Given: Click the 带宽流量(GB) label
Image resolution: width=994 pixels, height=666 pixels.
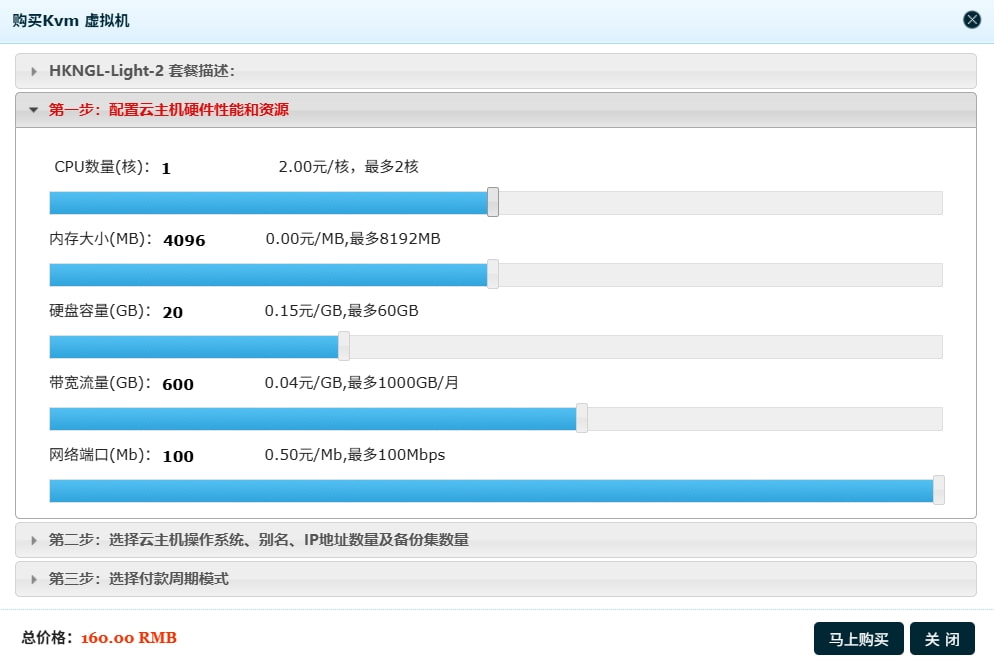Looking at the screenshot, I should coord(100,383).
